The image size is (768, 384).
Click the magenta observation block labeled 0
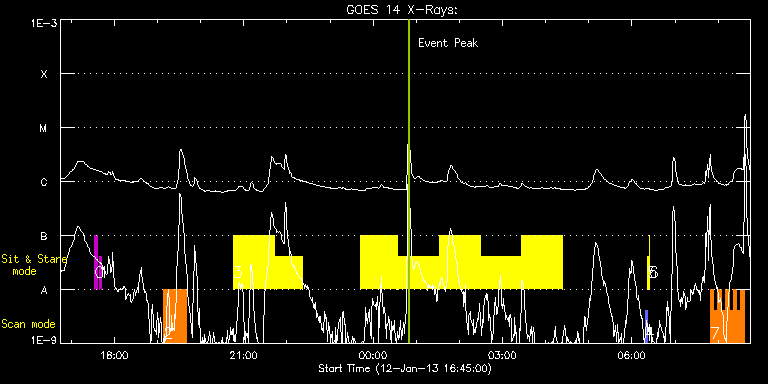click(98, 263)
